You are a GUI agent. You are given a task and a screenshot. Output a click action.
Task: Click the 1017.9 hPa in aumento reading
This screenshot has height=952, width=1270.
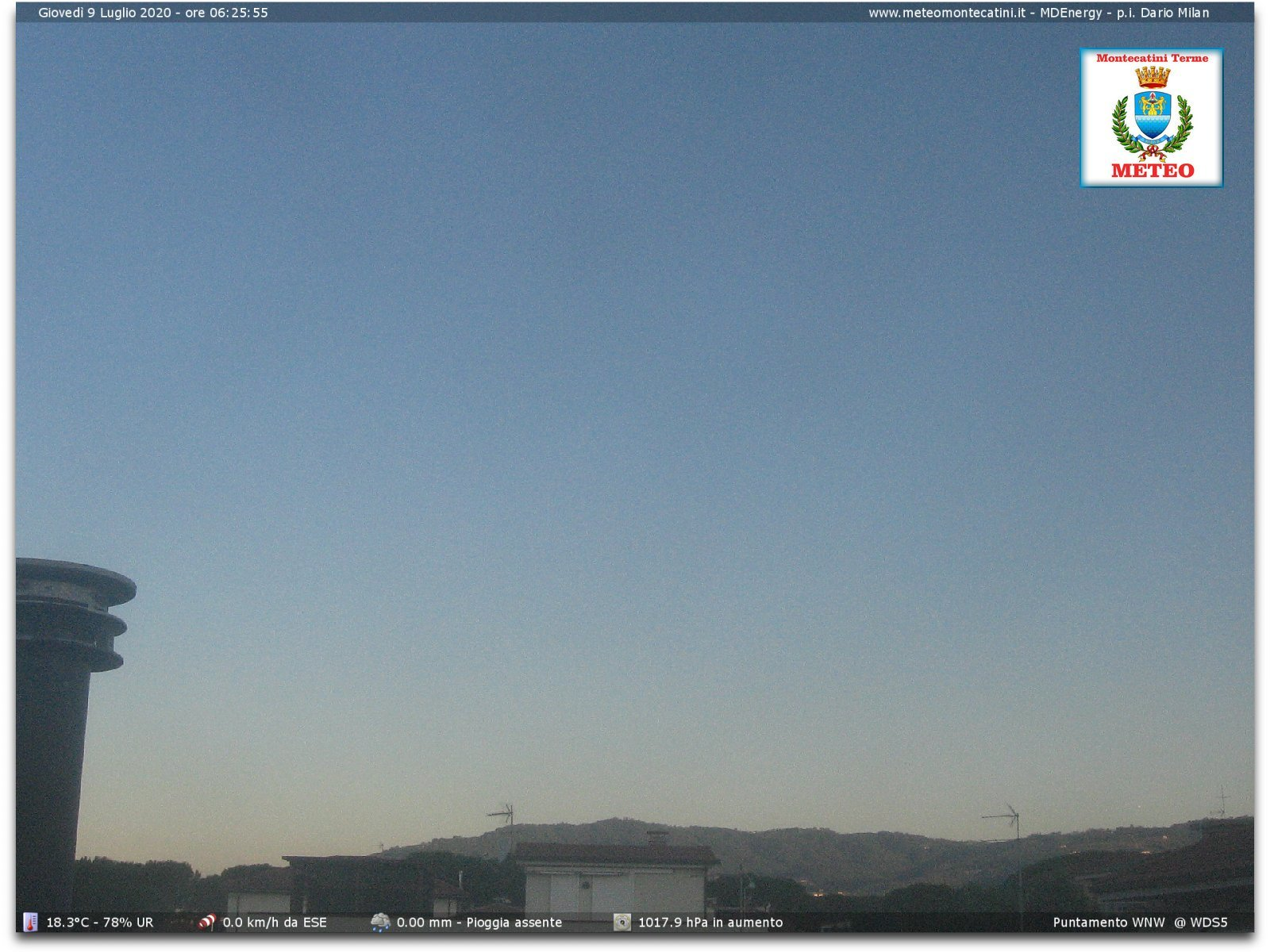click(710, 923)
